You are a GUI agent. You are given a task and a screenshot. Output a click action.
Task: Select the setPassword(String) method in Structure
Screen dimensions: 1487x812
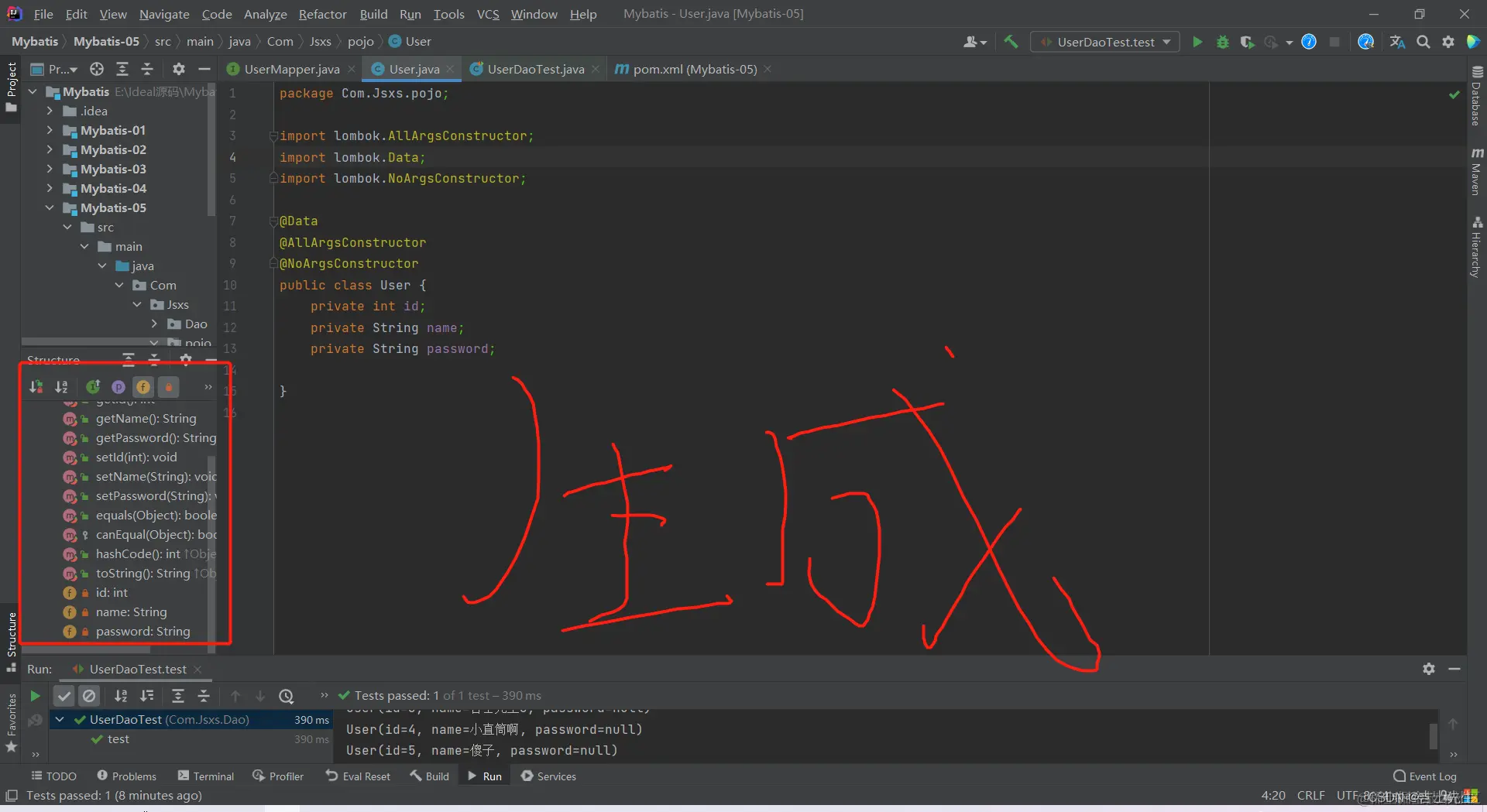139,495
